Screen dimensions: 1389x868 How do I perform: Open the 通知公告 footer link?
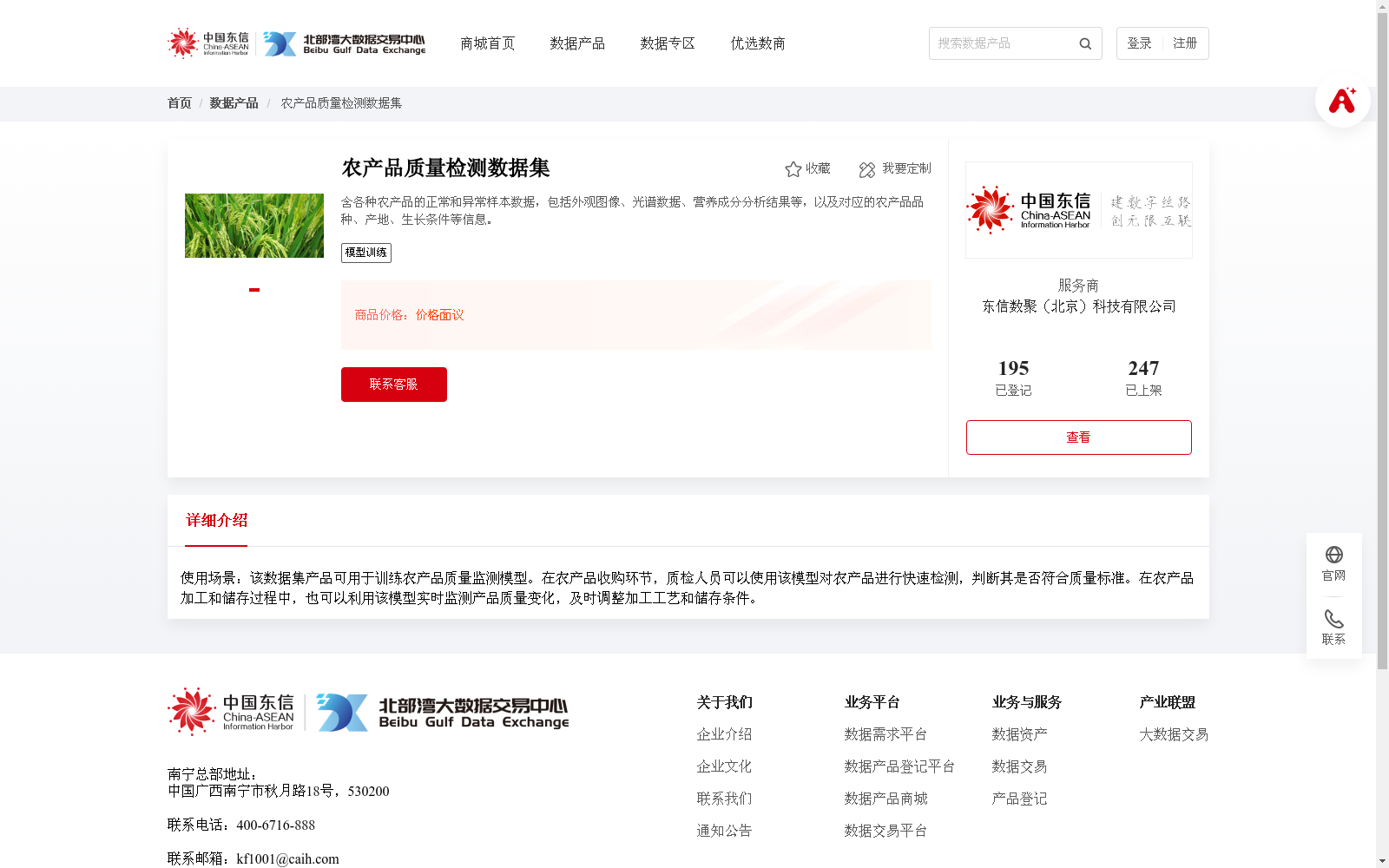[724, 831]
